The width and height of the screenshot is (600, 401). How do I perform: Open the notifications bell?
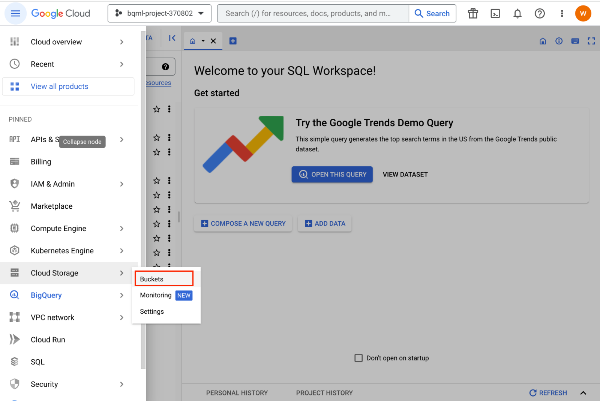[517, 14]
